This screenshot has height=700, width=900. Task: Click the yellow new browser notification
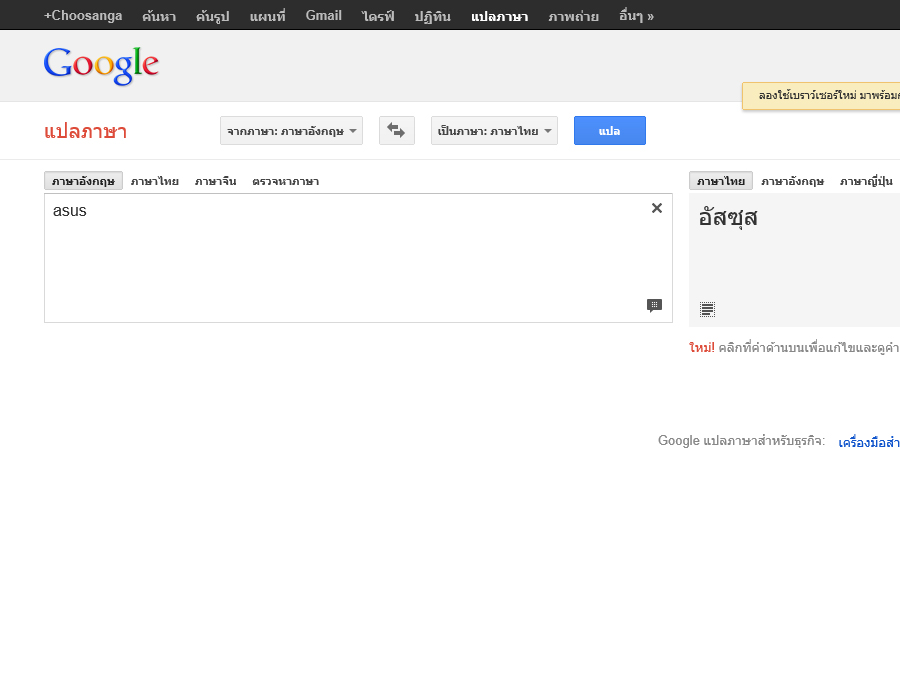click(x=821, y=96)
